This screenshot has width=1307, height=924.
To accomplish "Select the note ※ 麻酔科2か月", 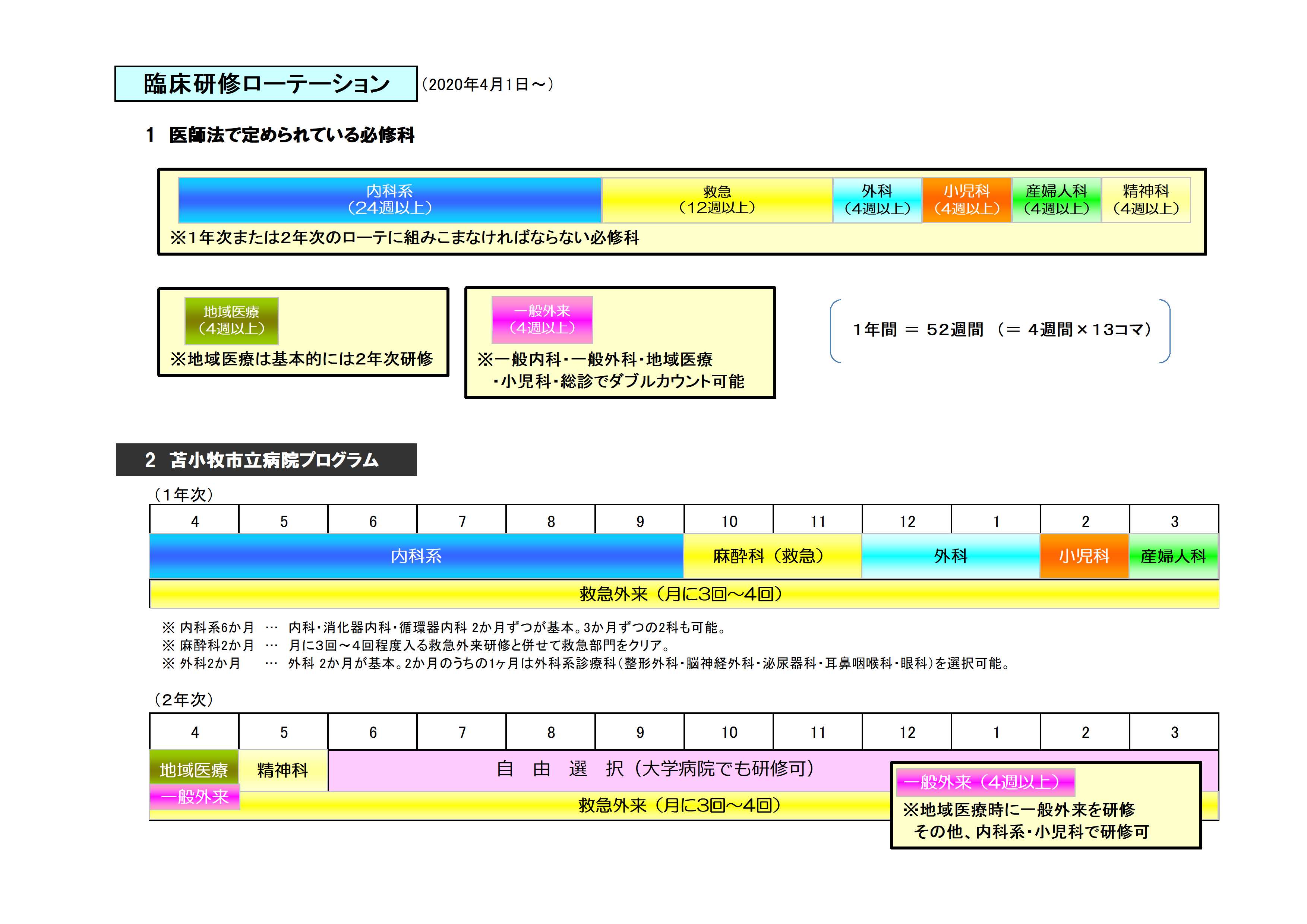I will point(208,645).
